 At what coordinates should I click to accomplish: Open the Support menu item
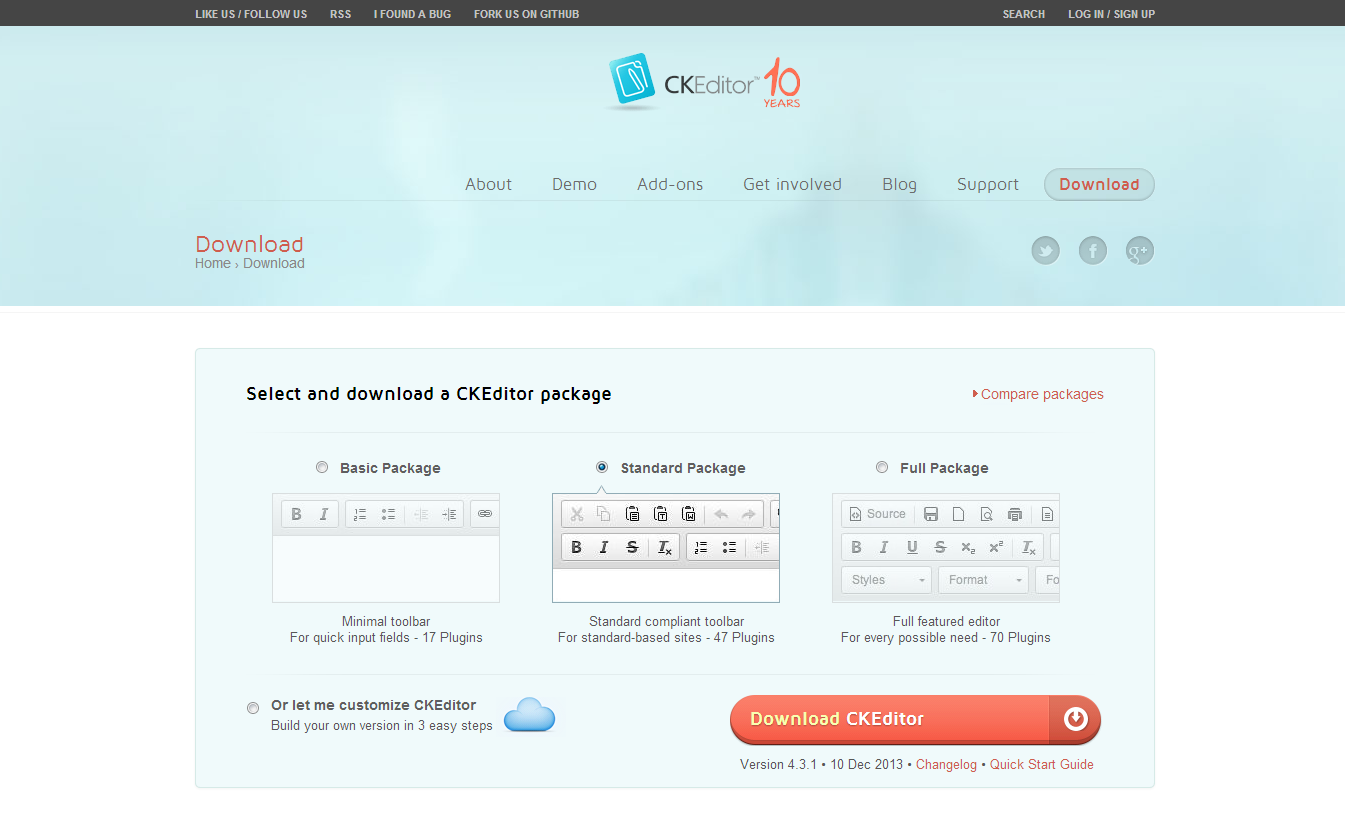988,184
